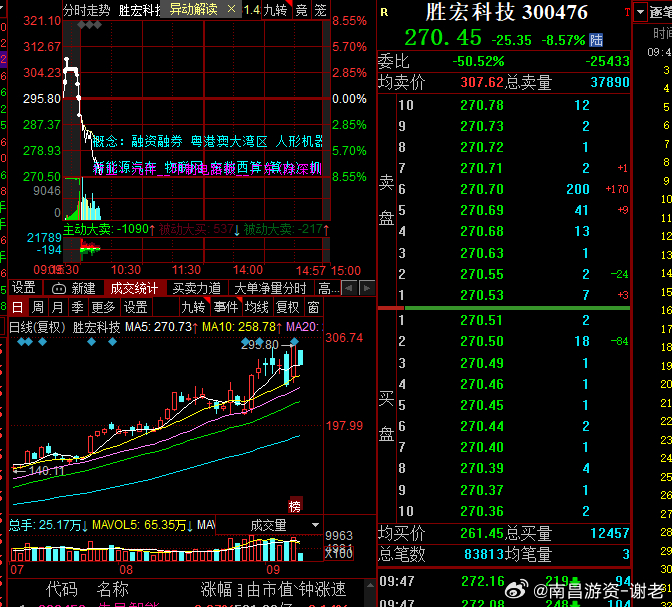Image resolution: width=672 pixels, height=607 pixels.
Task: Click 总笔数 value 83813
Action: point(484,555)
